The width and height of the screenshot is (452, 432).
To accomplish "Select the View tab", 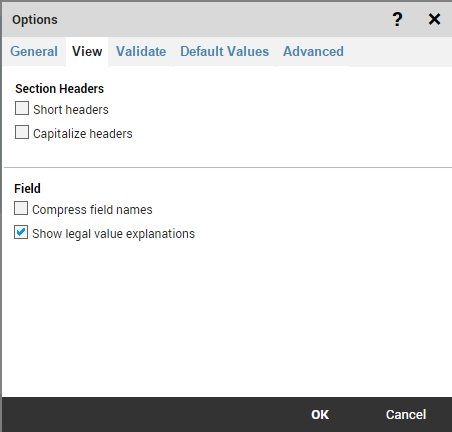I will [x=87, y=52].
